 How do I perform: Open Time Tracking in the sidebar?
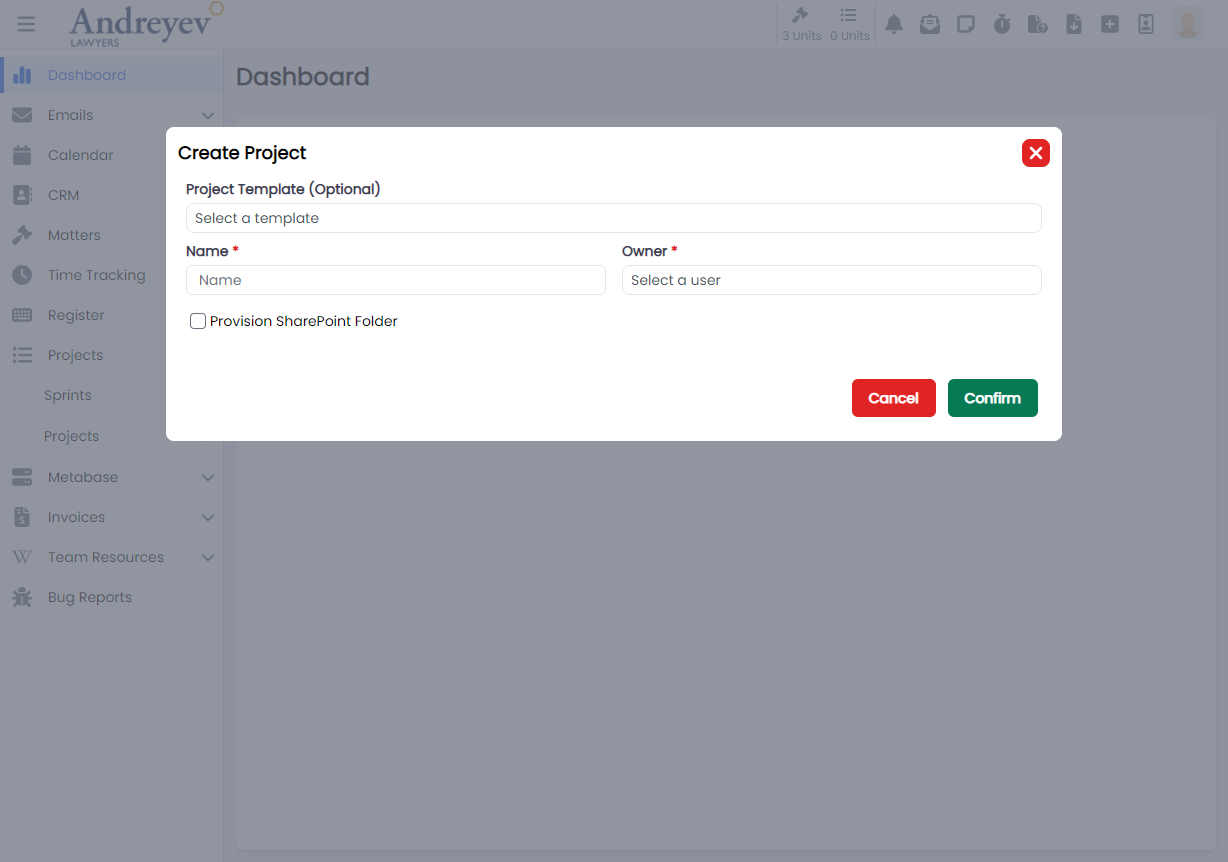click(x=96, y=275)
